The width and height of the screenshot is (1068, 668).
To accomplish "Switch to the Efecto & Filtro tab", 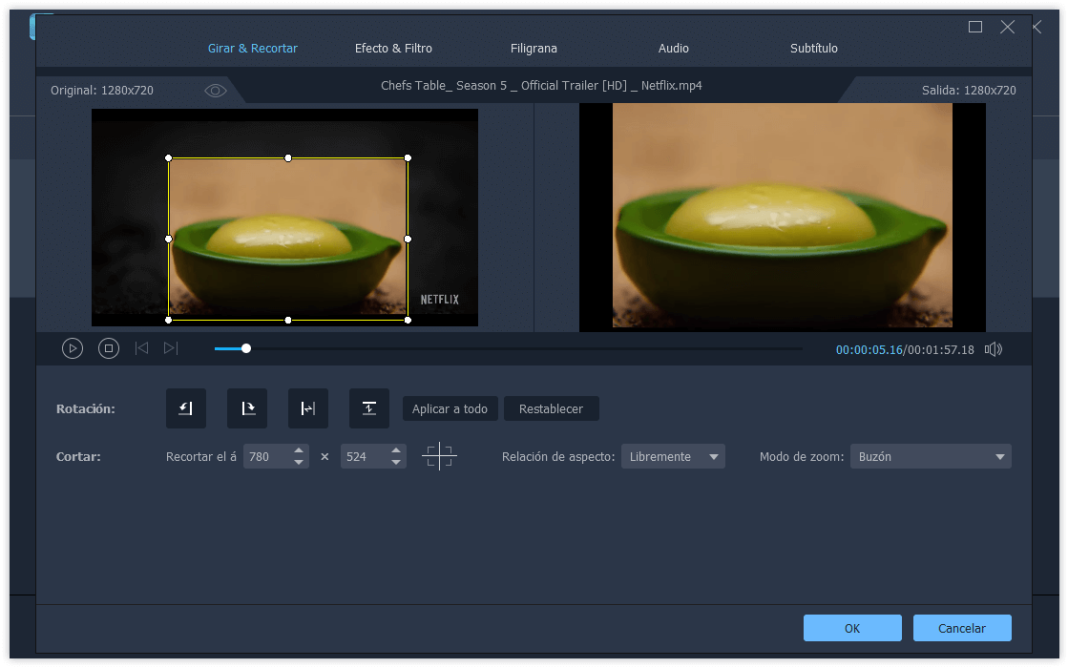I will point(394,48).
